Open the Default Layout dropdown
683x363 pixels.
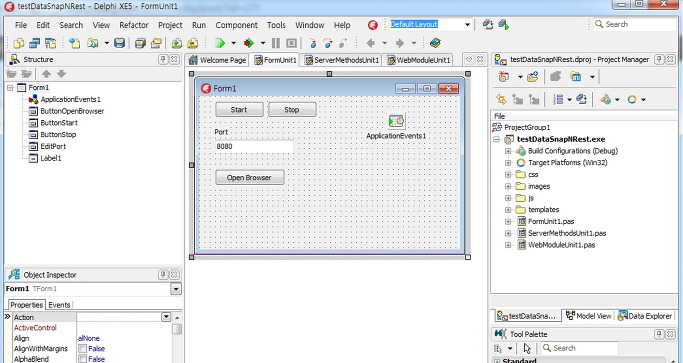467,24
